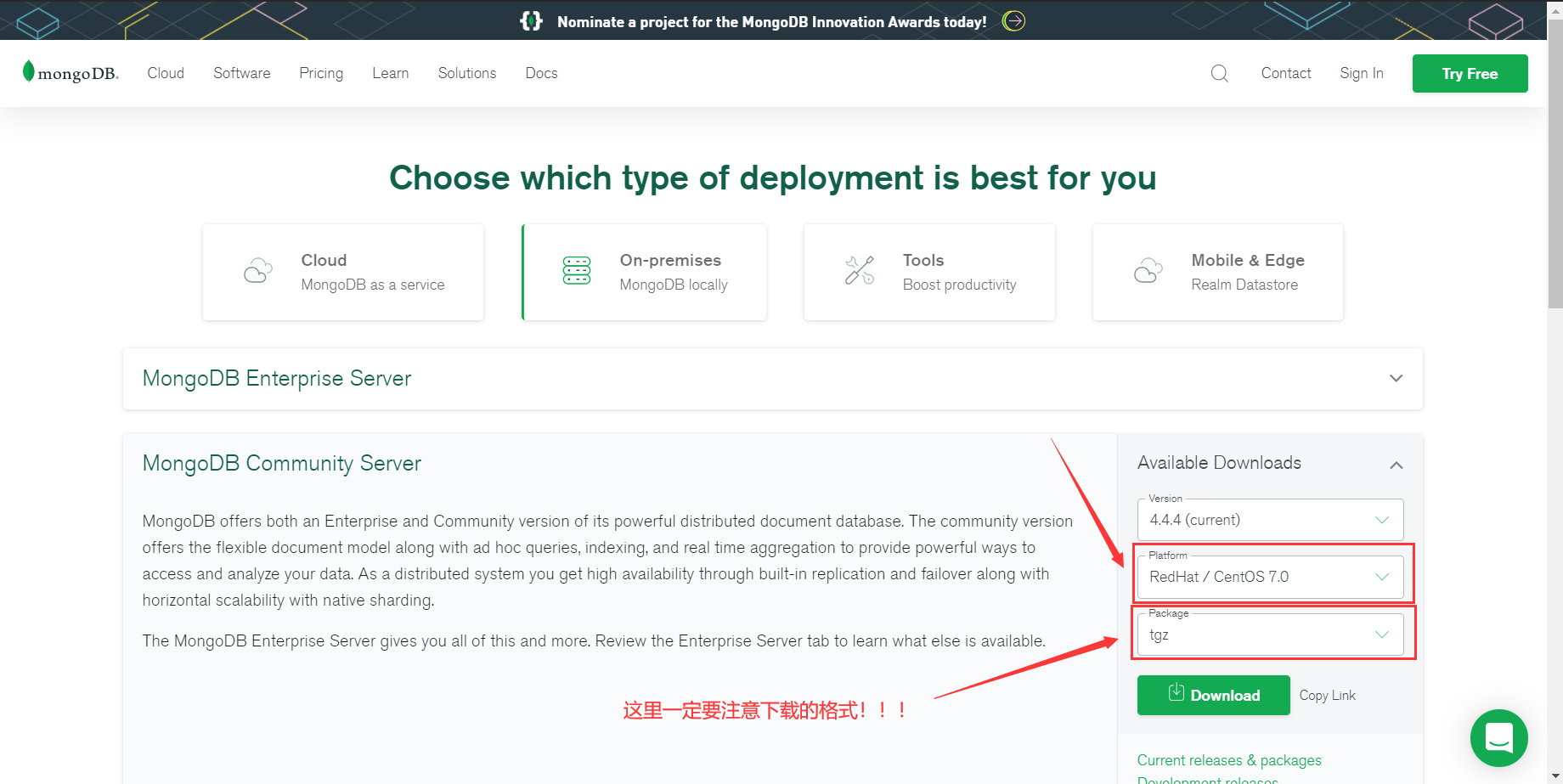The width and height of the screenshot is (1563, 784).
Task: Open Current releases & packages link
Action: click(1229, 760)
